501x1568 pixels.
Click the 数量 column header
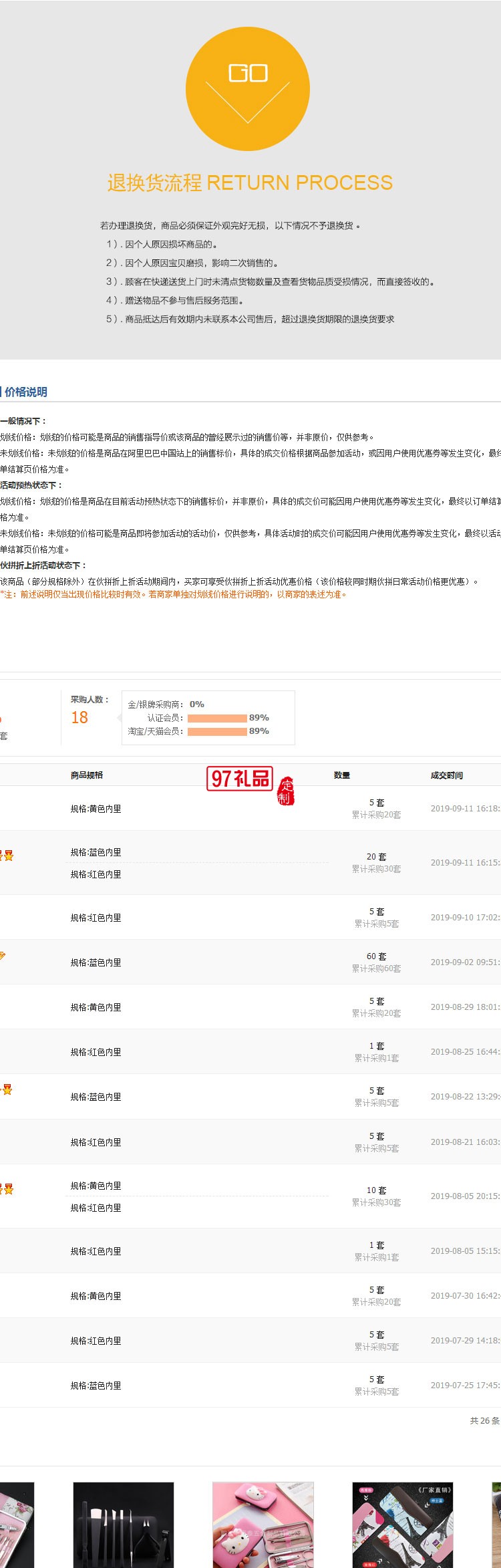point(342,775)
